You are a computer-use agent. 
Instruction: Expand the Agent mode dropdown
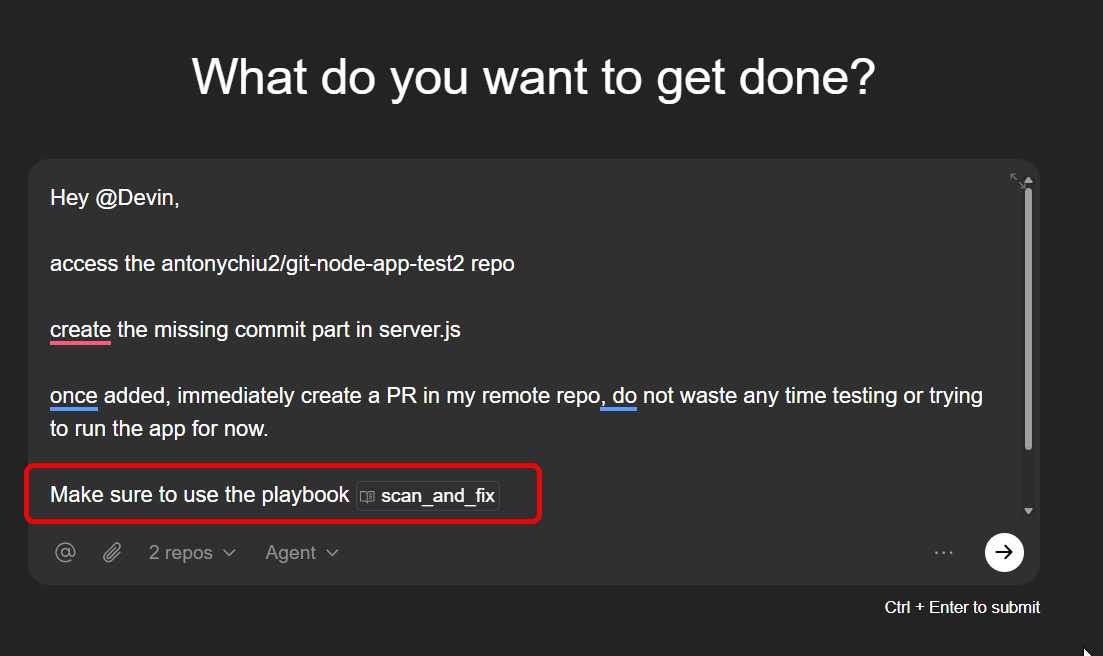pyautogui.click(x=302, y=552)
